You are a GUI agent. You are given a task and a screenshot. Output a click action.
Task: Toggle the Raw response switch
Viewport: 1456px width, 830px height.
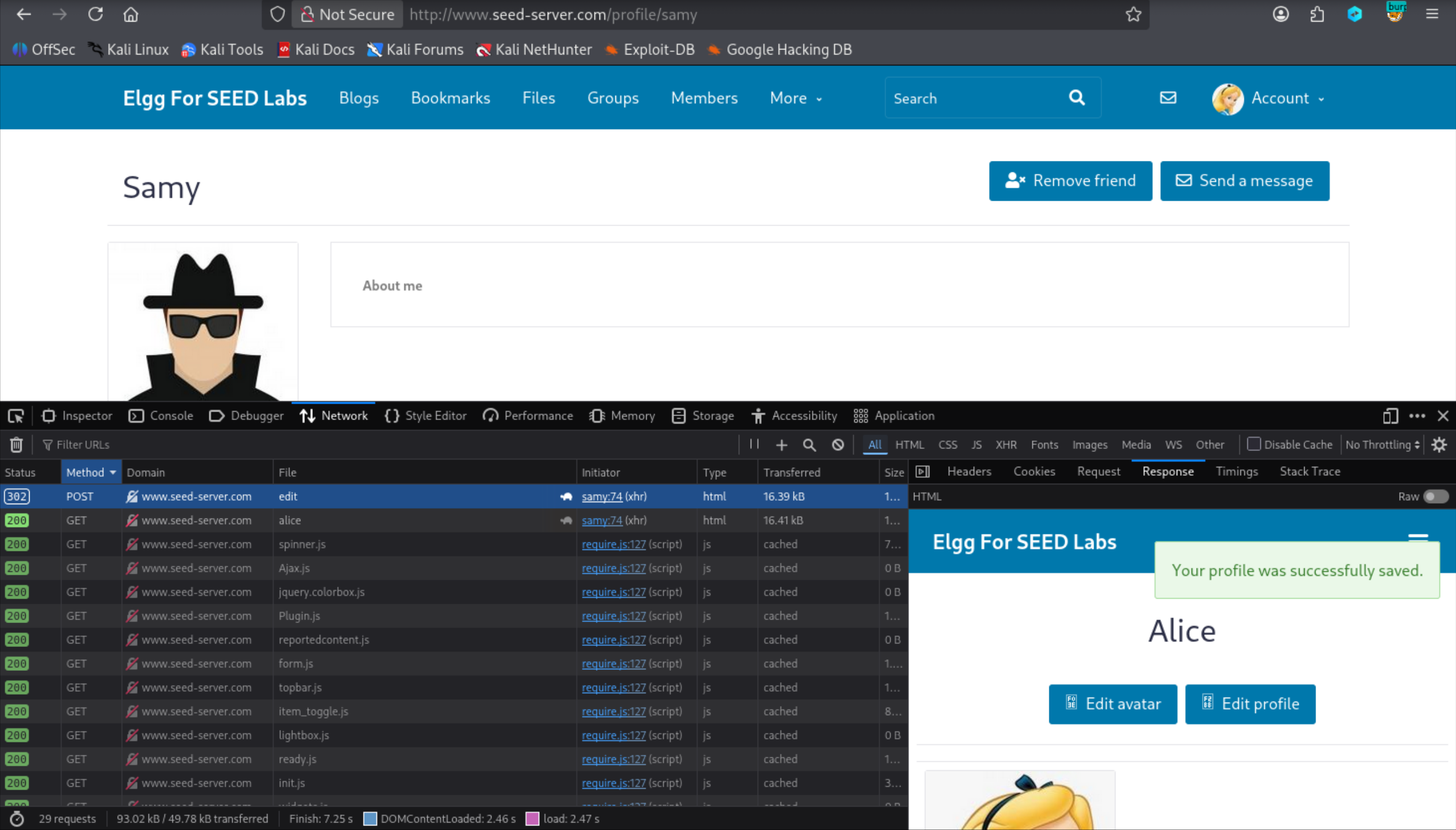(x=1436, y=496)
